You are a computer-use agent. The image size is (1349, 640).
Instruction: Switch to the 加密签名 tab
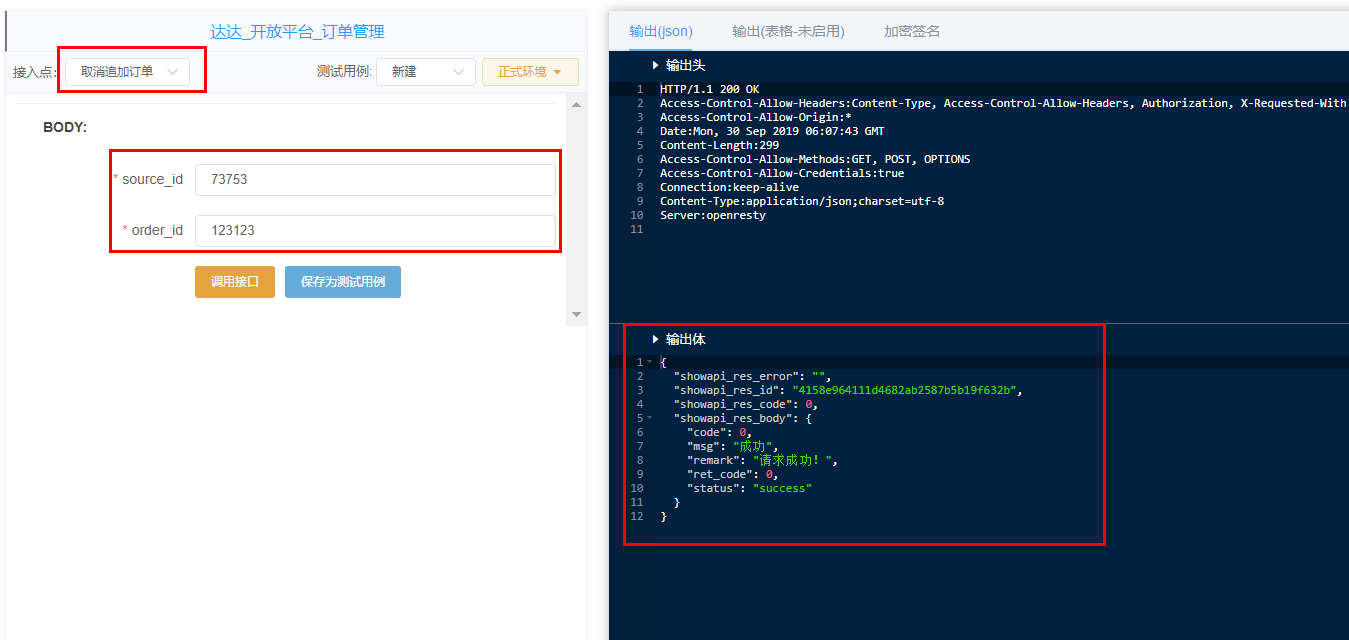click(x=912, y=31)
